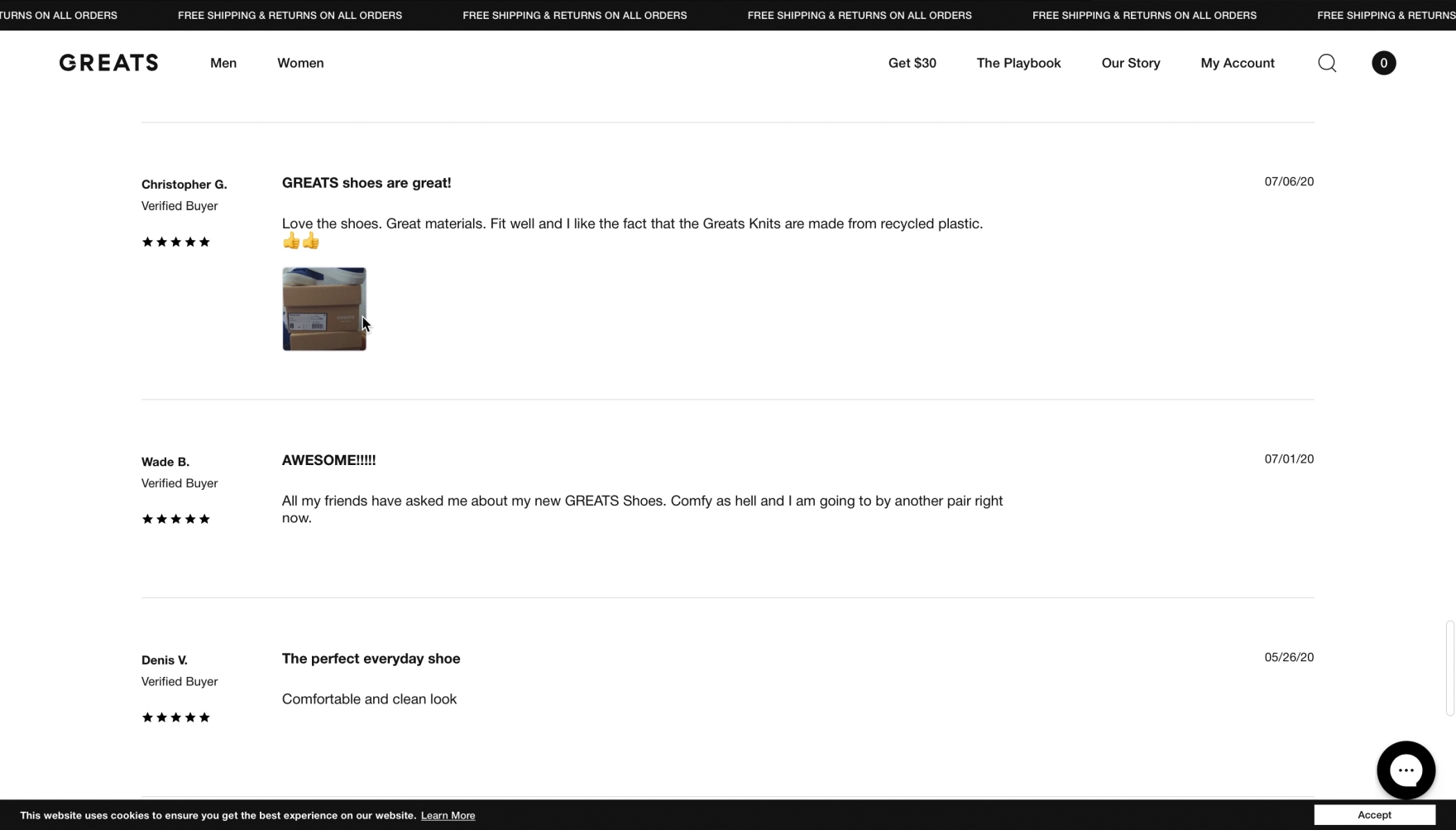Click Christopher G.'s five-star rating
Image resolution: width=1456 pixels, height=830 pixels.
(x=175, y=242)
